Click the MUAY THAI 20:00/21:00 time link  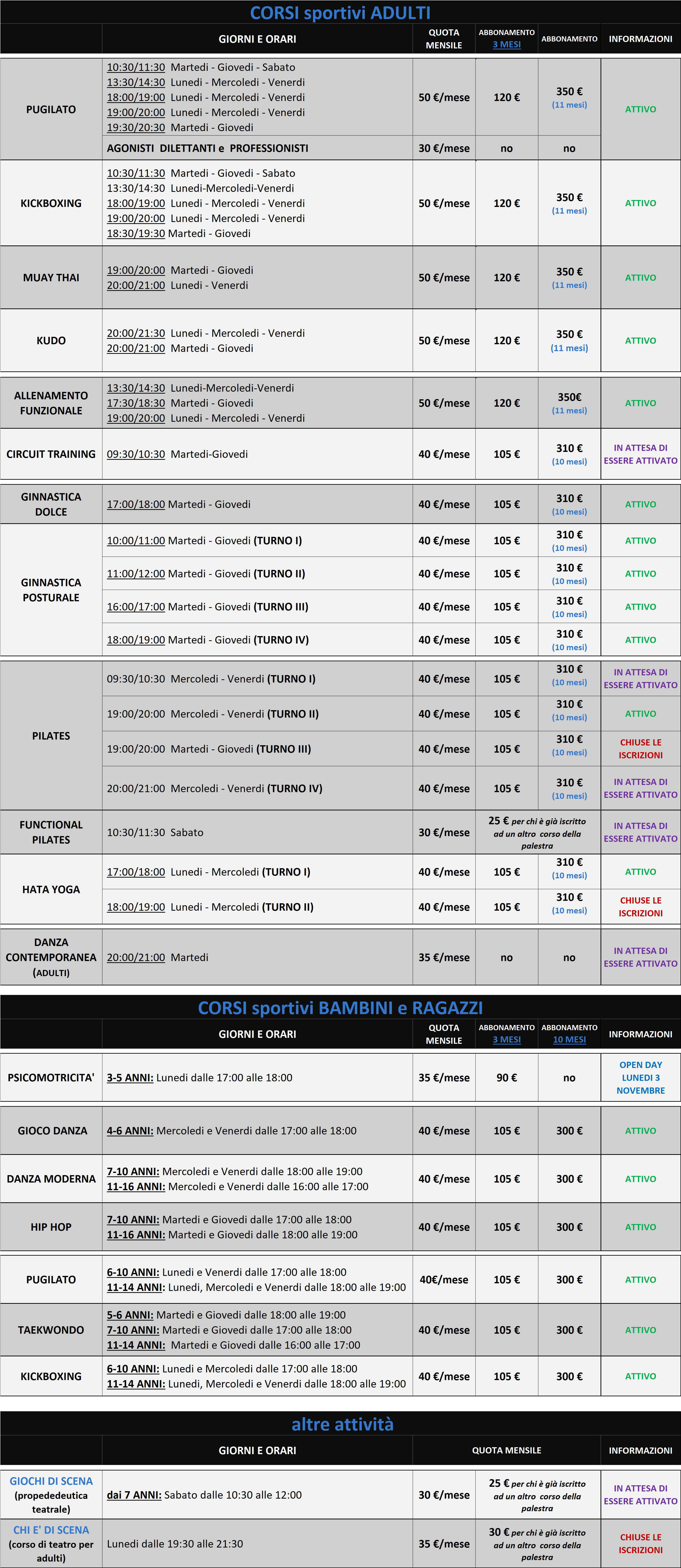coord(136,285)
